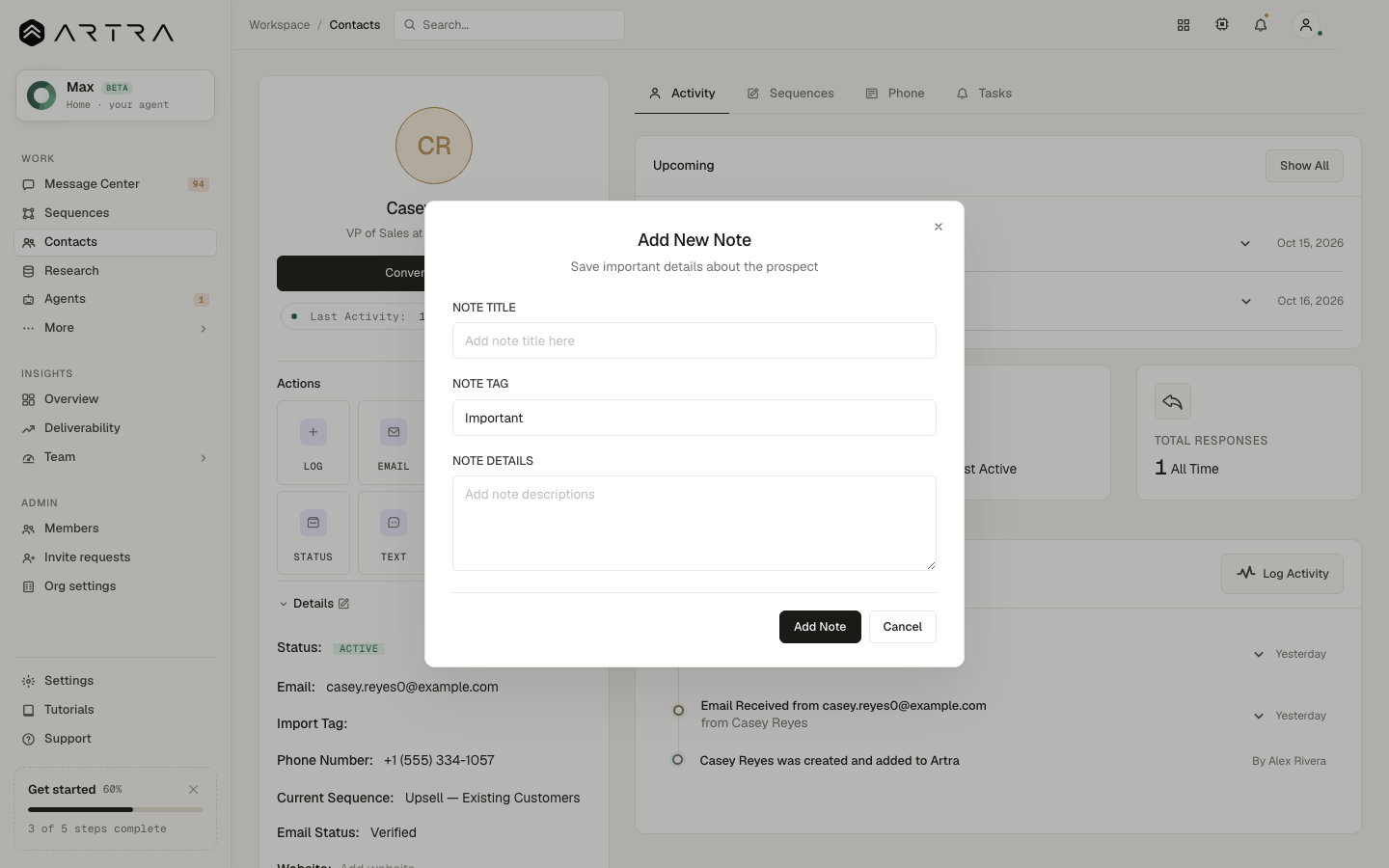Open Org settings in Admin
The height and width of the screenshot is (868, 1389).
click(115, 586)
